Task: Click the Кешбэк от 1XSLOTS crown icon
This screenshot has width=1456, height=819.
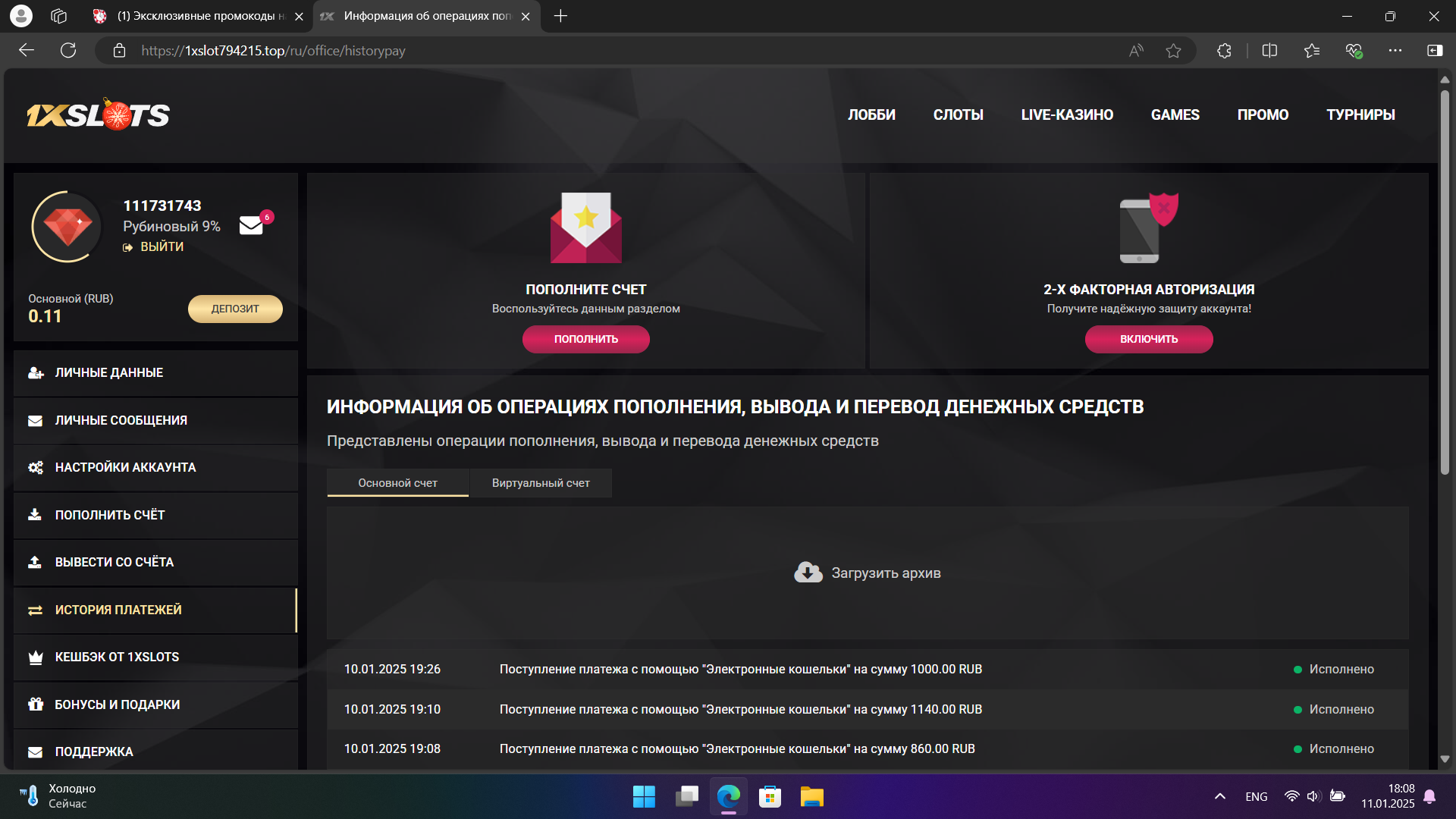Action: tap(36, 657)
